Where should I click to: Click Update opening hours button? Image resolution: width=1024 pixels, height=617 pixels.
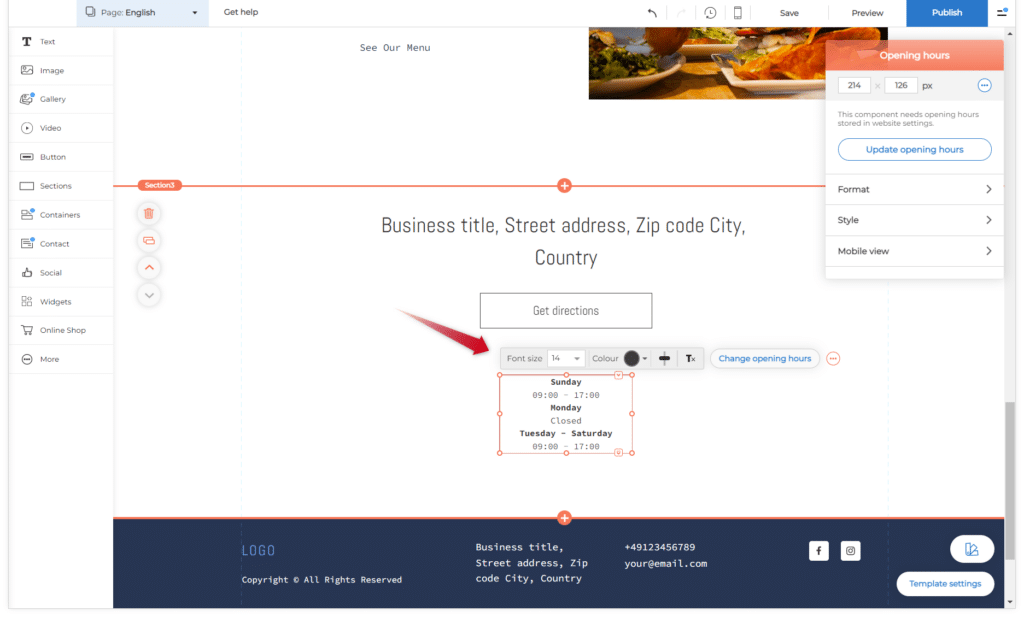914,150
